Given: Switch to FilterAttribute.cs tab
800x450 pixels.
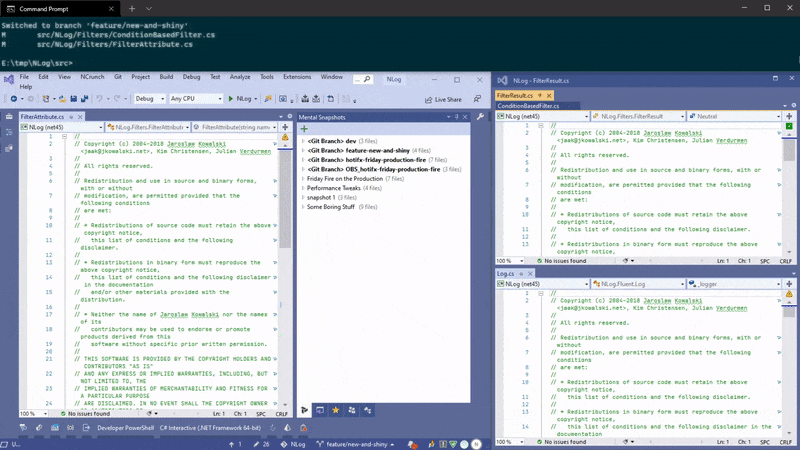Looking at the screenshot, I should tap(43, 117).
